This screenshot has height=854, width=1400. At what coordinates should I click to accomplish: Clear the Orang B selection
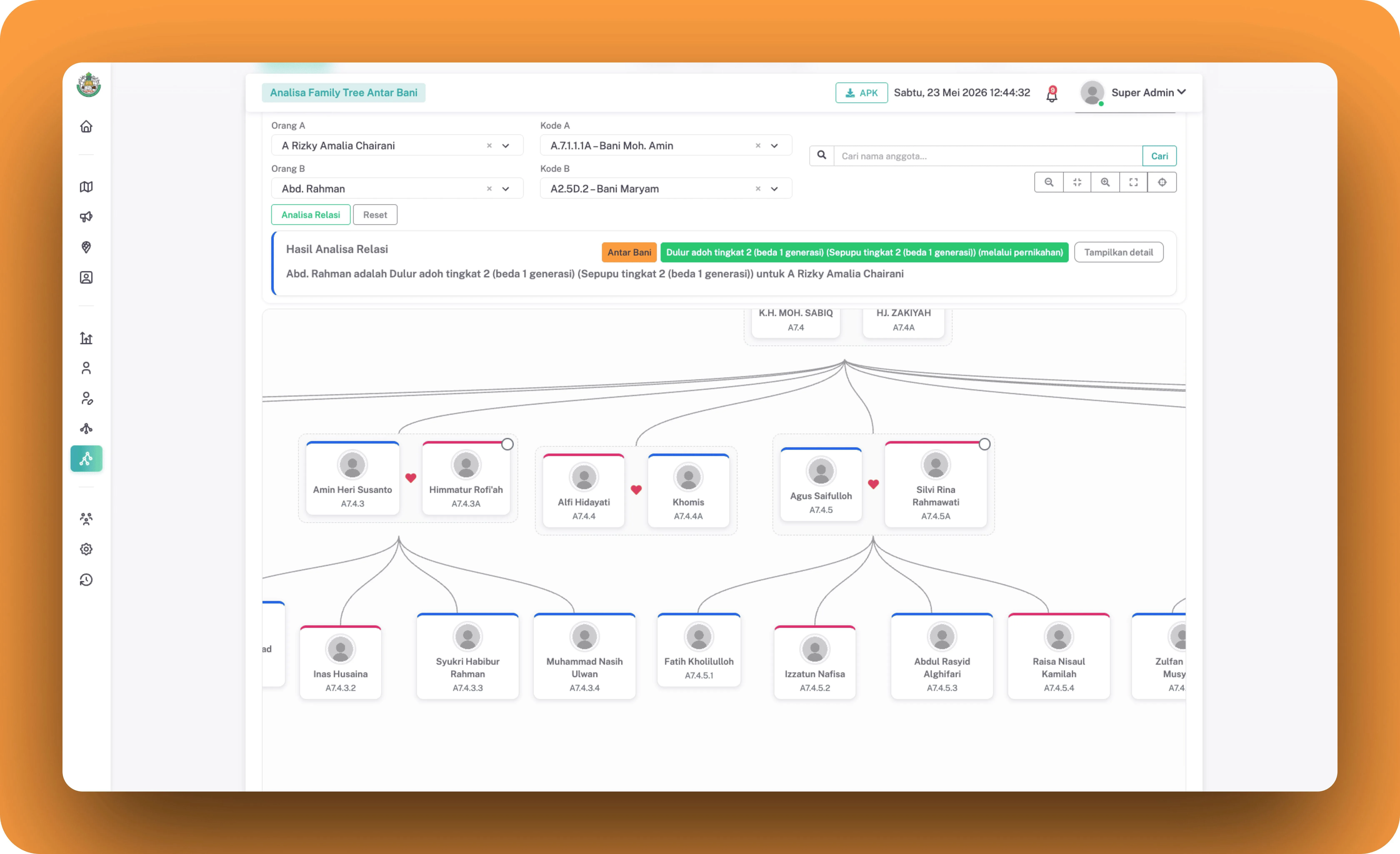point(489,189)
